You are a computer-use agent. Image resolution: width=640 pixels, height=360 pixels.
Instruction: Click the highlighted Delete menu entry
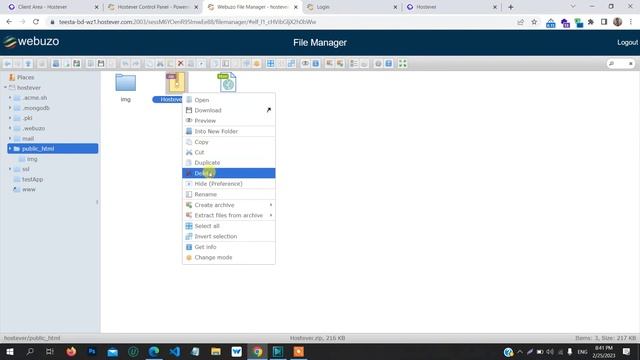[229, 173]
